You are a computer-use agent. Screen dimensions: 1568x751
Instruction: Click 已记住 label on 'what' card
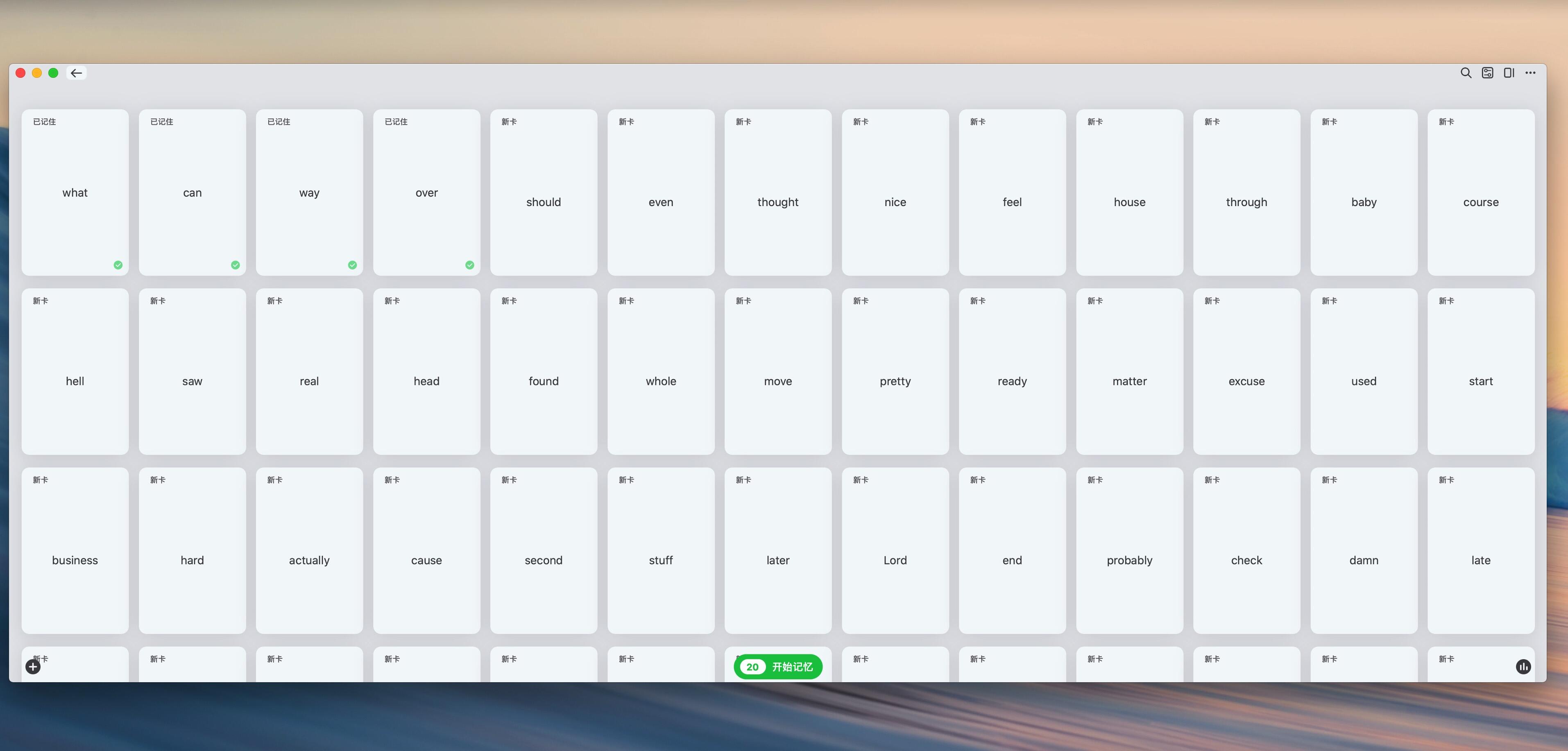point(44,122)
